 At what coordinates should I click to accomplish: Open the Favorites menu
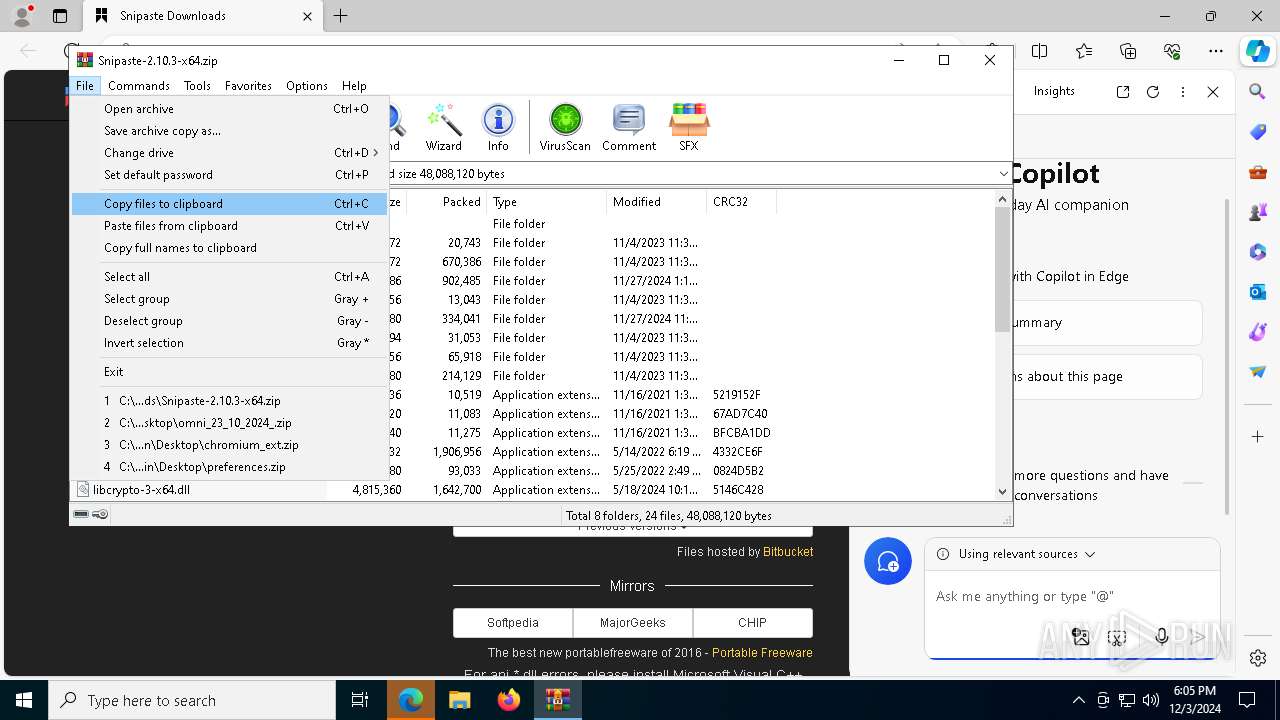point(248,86)
